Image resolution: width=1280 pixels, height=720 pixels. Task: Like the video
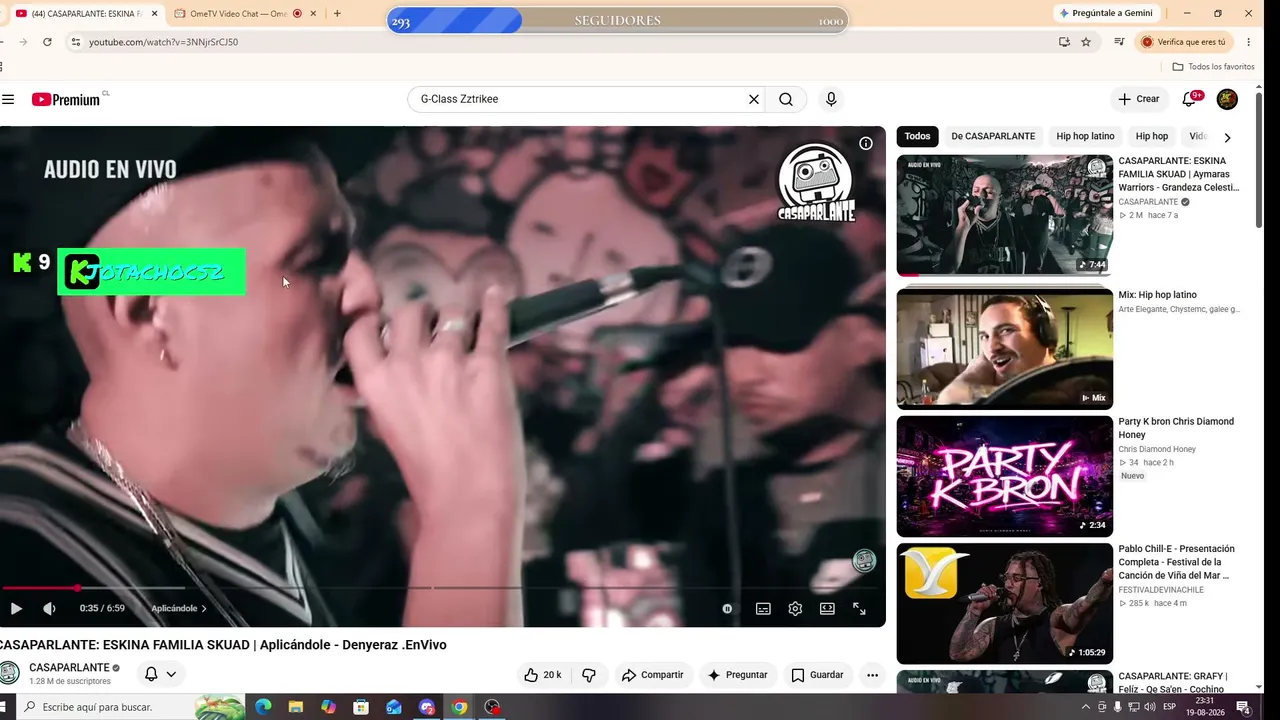click(543, 675)
